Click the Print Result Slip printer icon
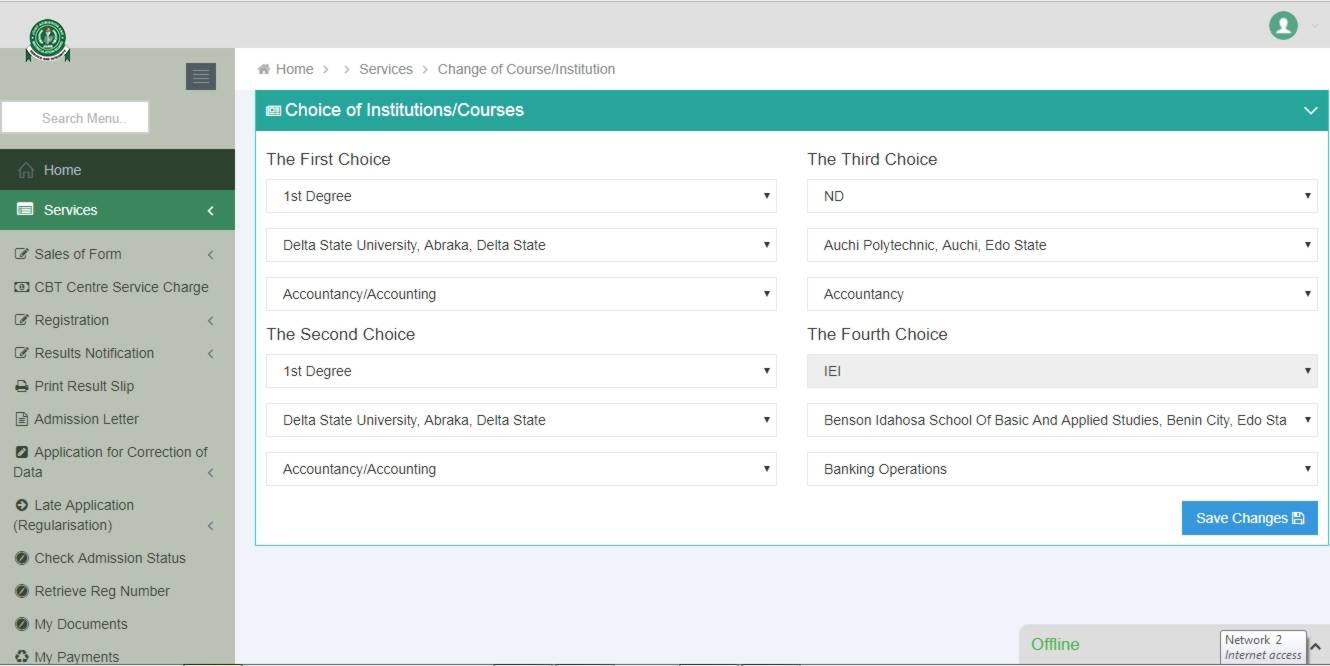Image resolution: width=1330 pixels, height=666 pixels. [x=21, y=386]
